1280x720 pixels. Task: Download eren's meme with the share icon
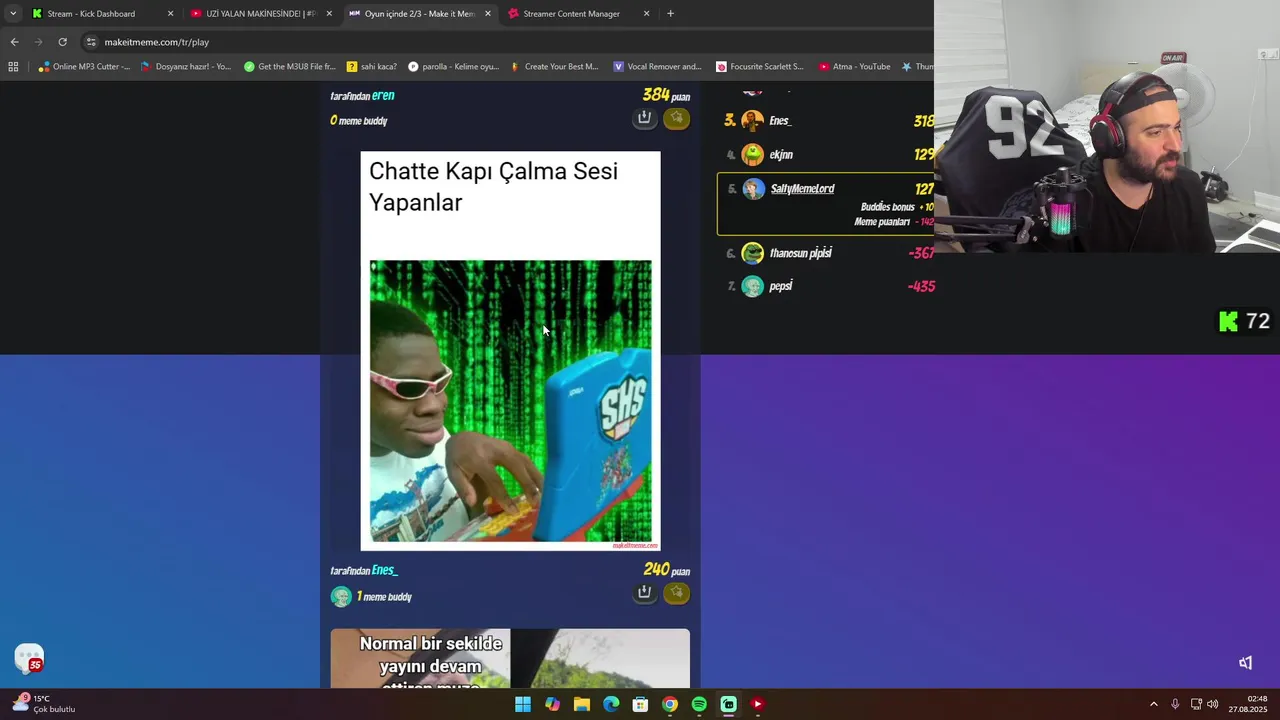tap(644, 118)
